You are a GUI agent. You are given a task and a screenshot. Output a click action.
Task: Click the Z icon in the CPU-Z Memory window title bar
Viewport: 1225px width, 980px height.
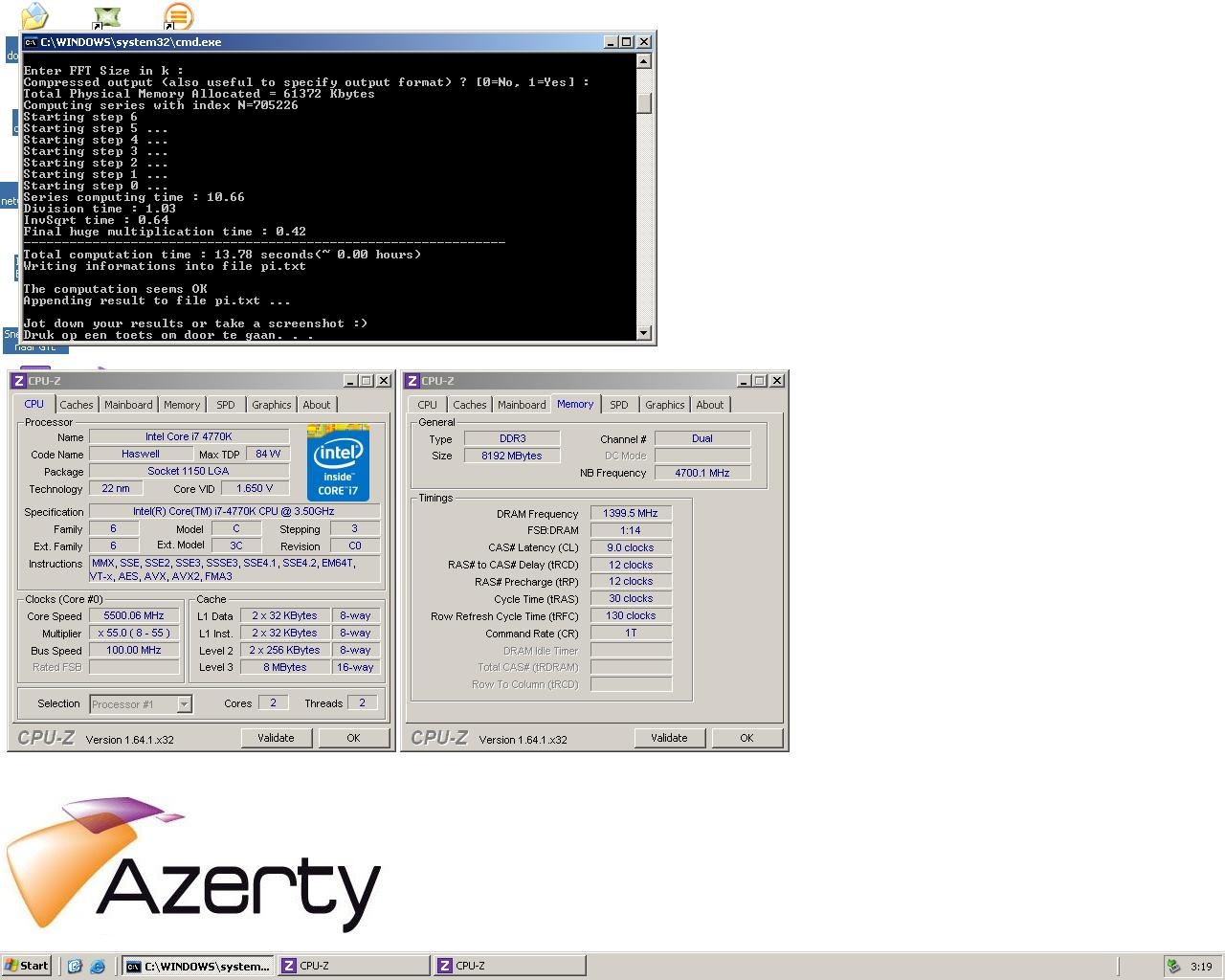click(412, 381)
